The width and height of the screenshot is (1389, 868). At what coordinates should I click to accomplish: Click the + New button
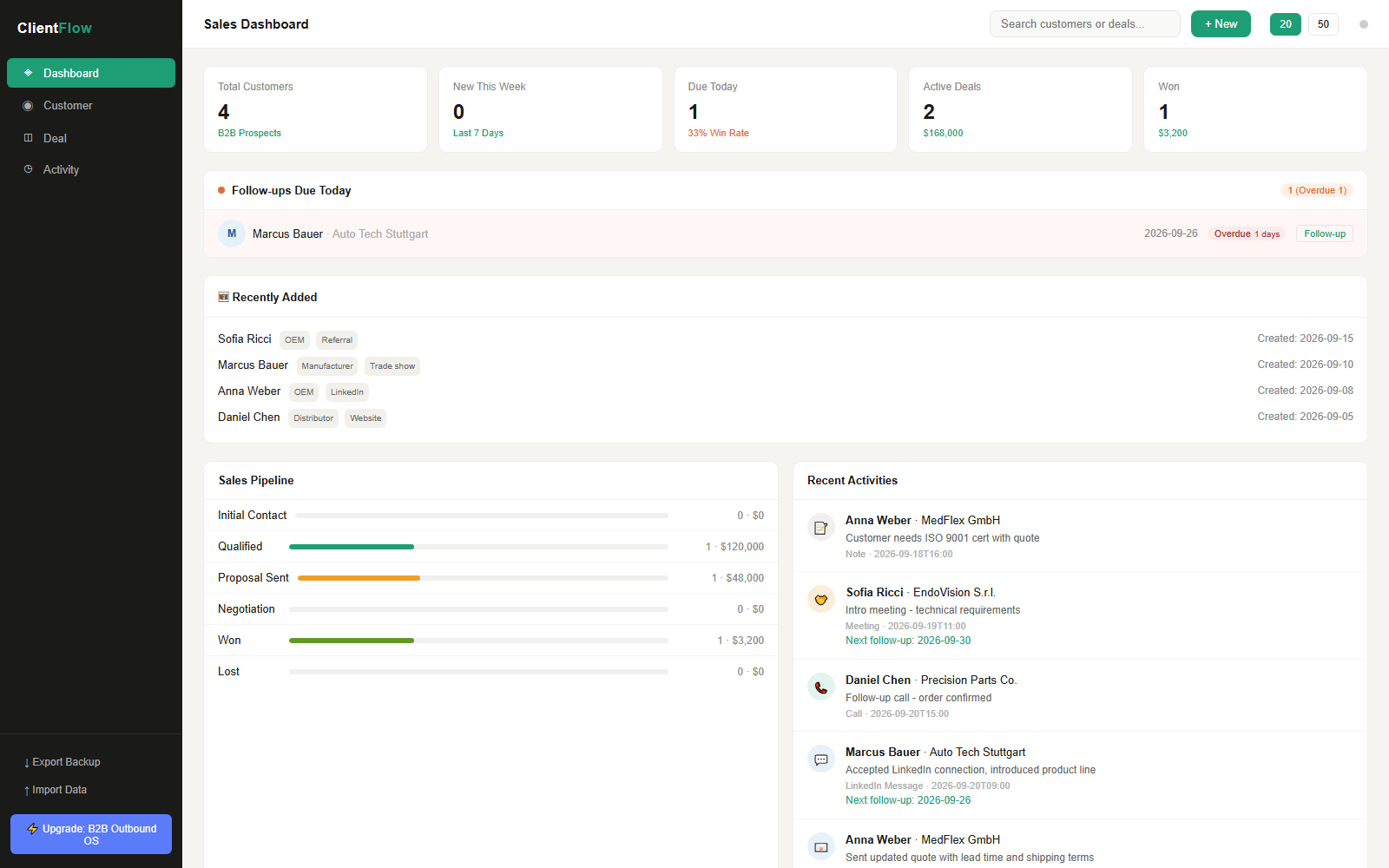[1221, 24]
